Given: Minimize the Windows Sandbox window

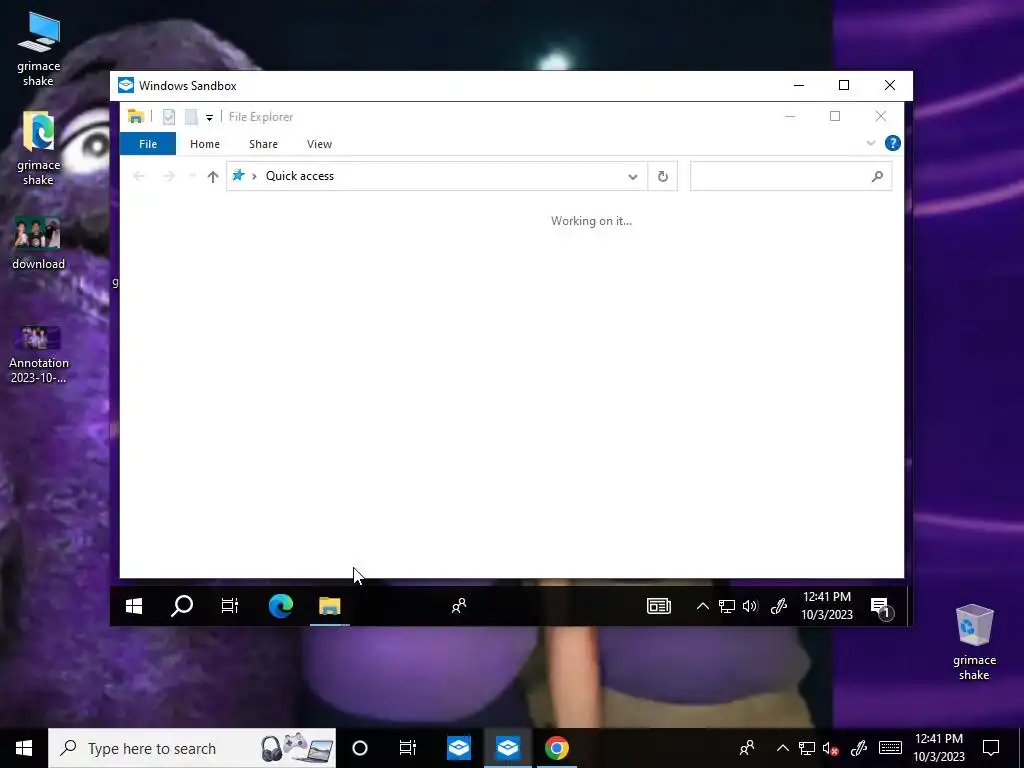Looking at the screenshot, I should click(799, 86).
